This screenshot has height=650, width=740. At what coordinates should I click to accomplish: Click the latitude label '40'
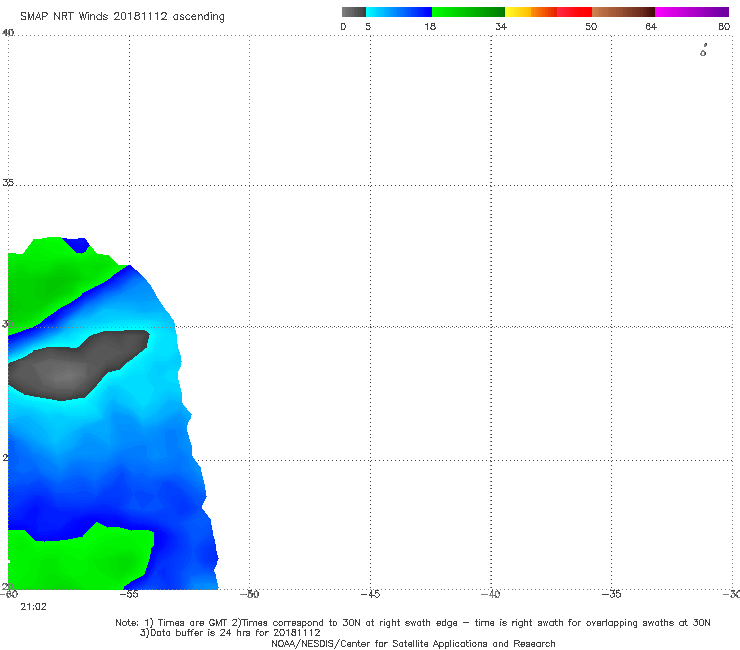coord(8,33)
